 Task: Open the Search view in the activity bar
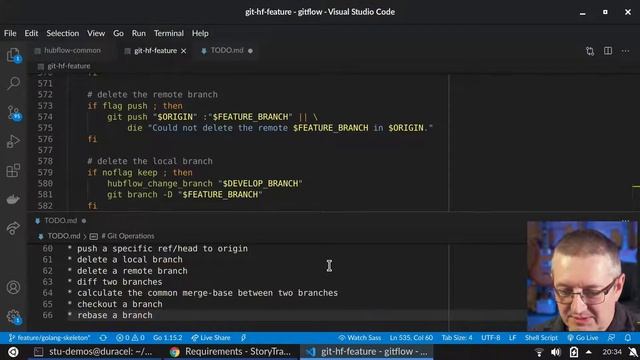tap(13, 83)
